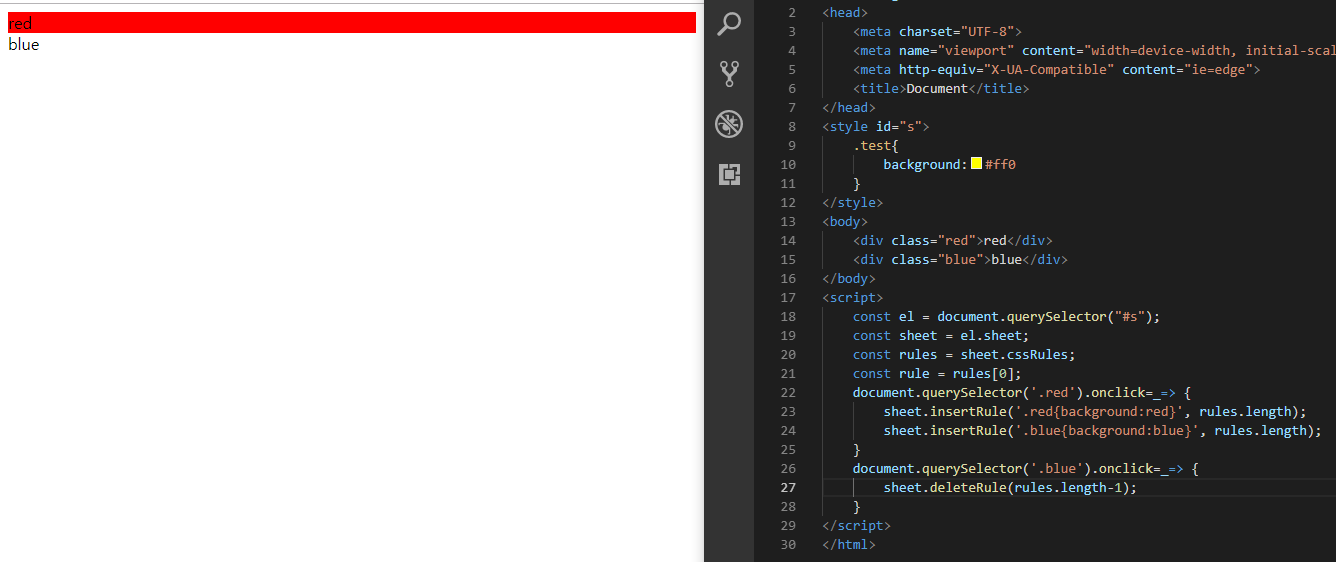
Task: Click the opening <body> tag
Action: [845, 222]
